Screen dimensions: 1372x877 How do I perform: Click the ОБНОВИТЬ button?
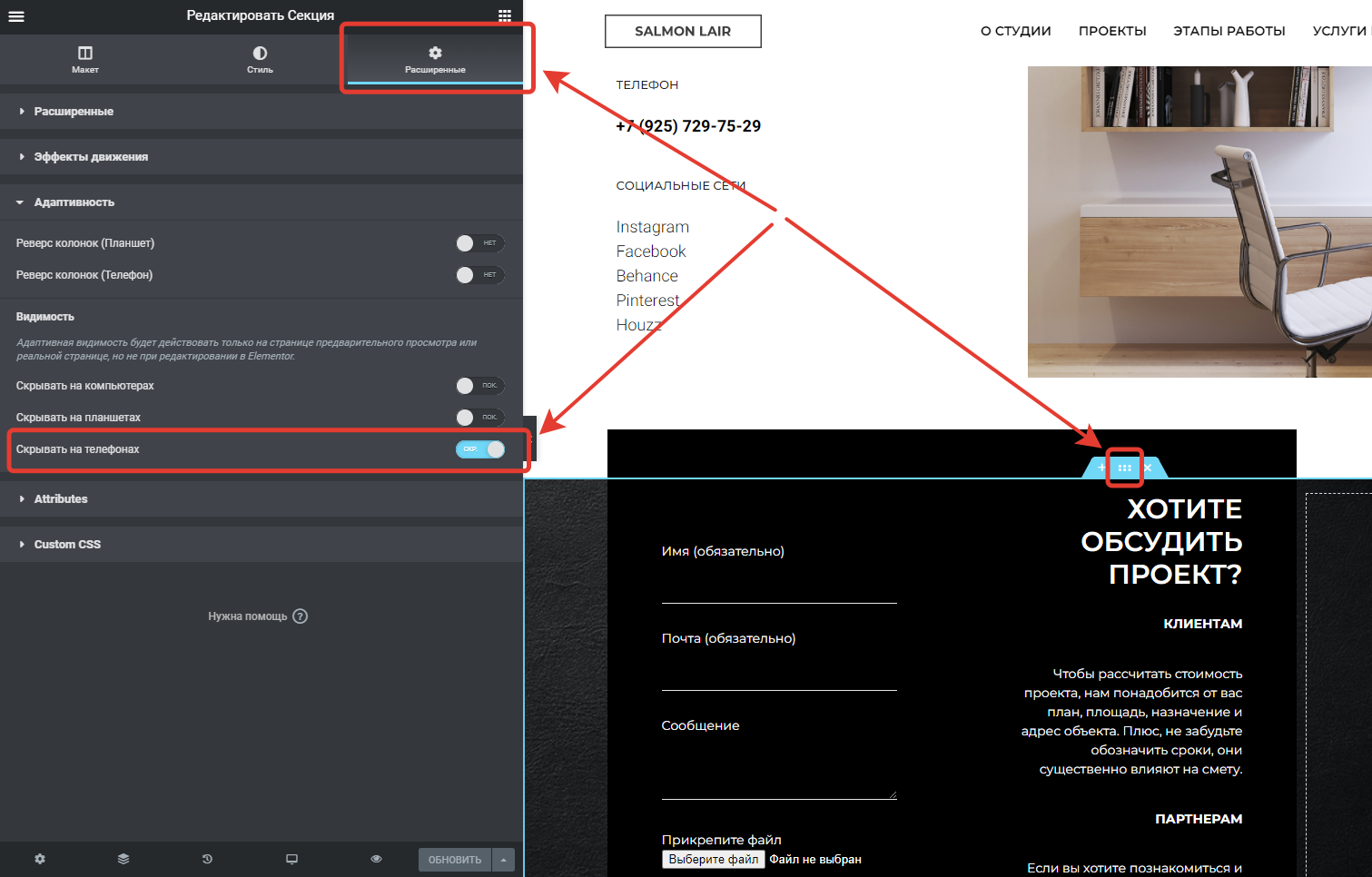(454, 860)
